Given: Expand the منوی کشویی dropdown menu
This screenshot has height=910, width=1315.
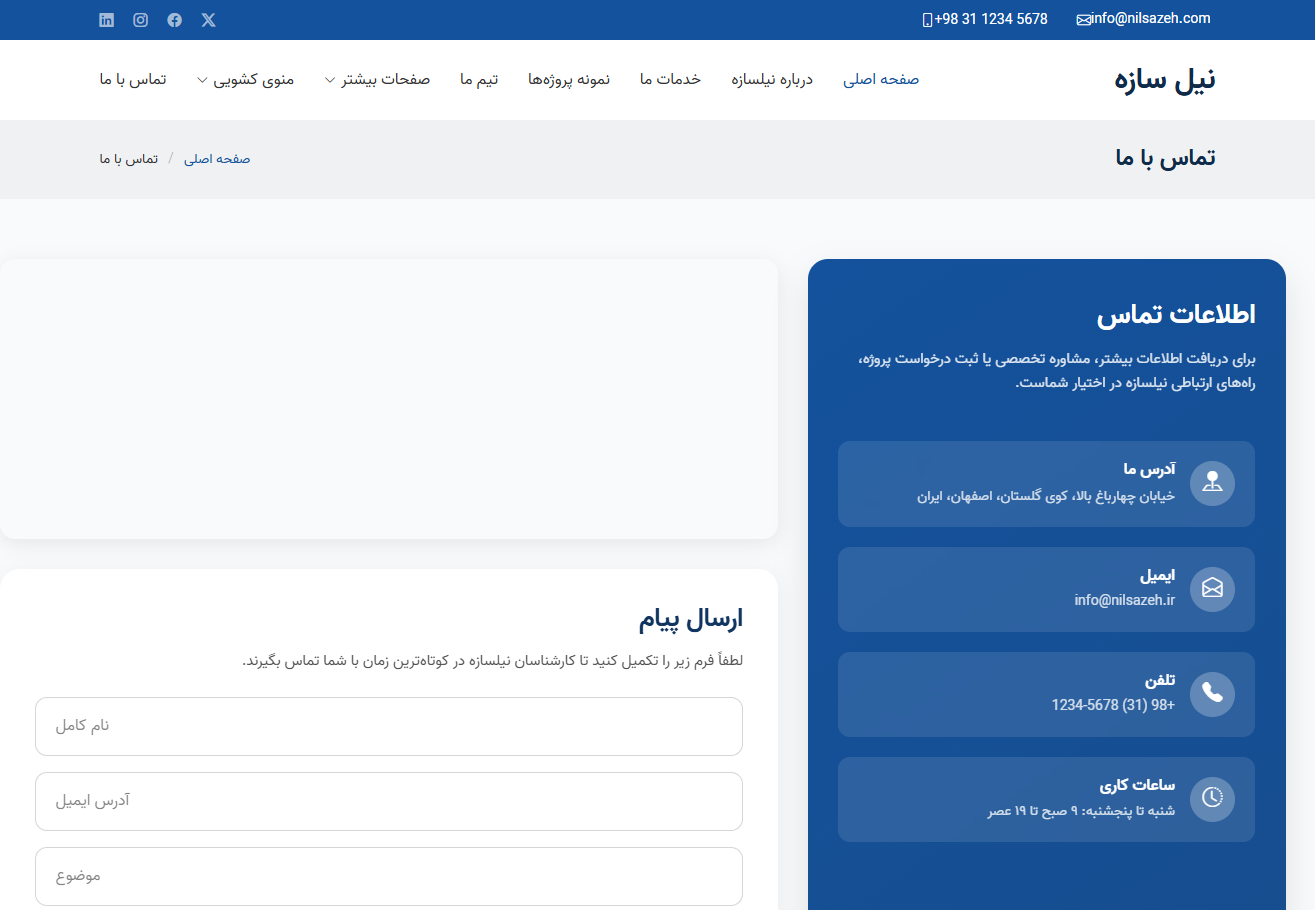Looking at the screenshot, I should [245, 79].
